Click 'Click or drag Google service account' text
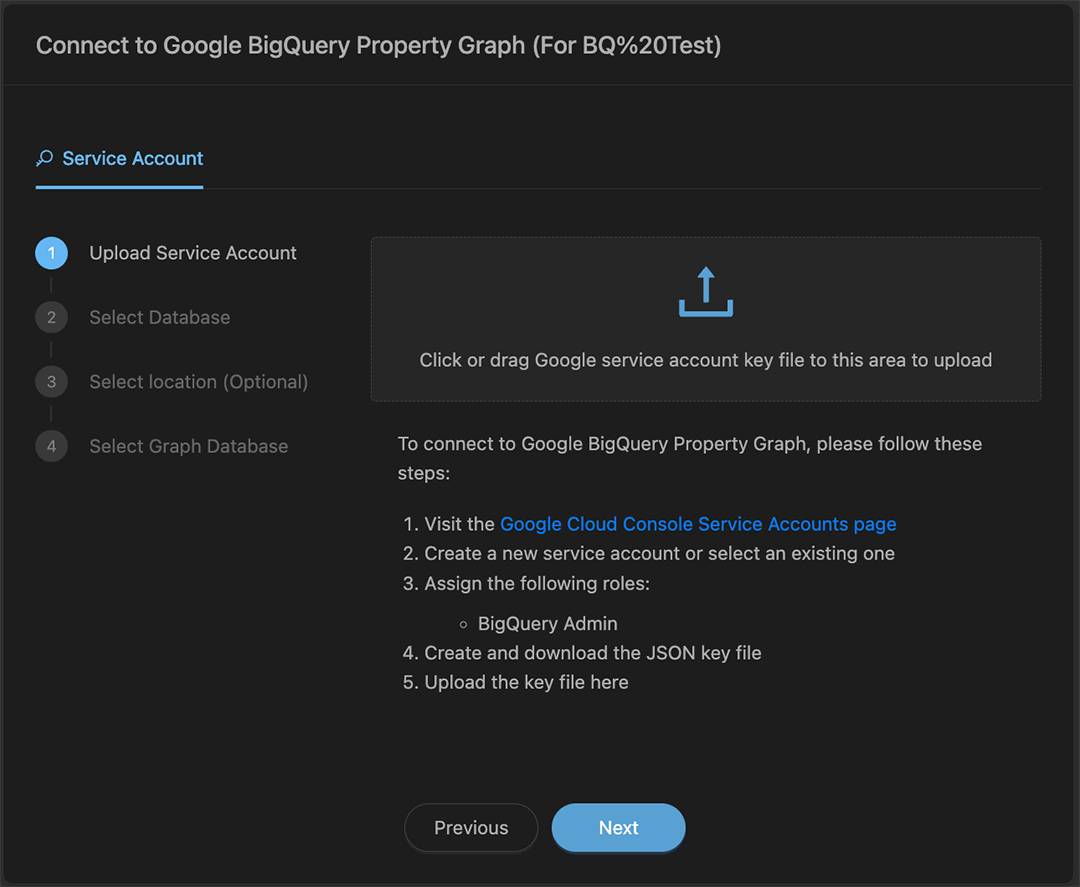The image size is (1080, 887). (x=706, y=360)
